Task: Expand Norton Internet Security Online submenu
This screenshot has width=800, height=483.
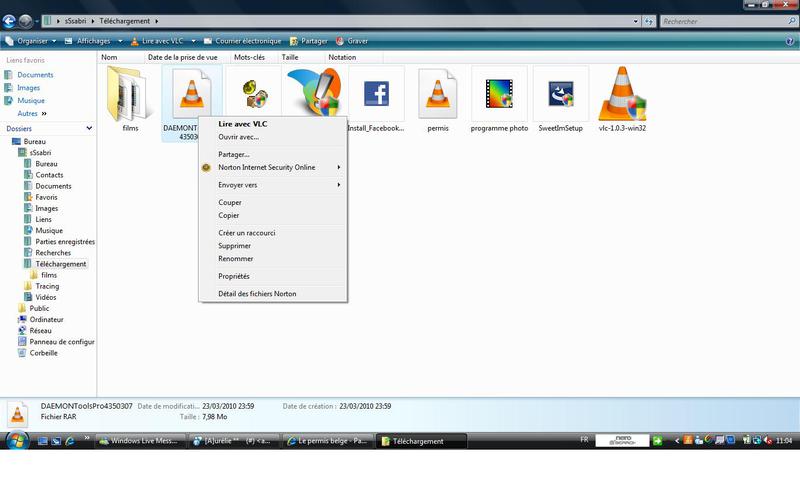Action: click(x=266, y=168)
